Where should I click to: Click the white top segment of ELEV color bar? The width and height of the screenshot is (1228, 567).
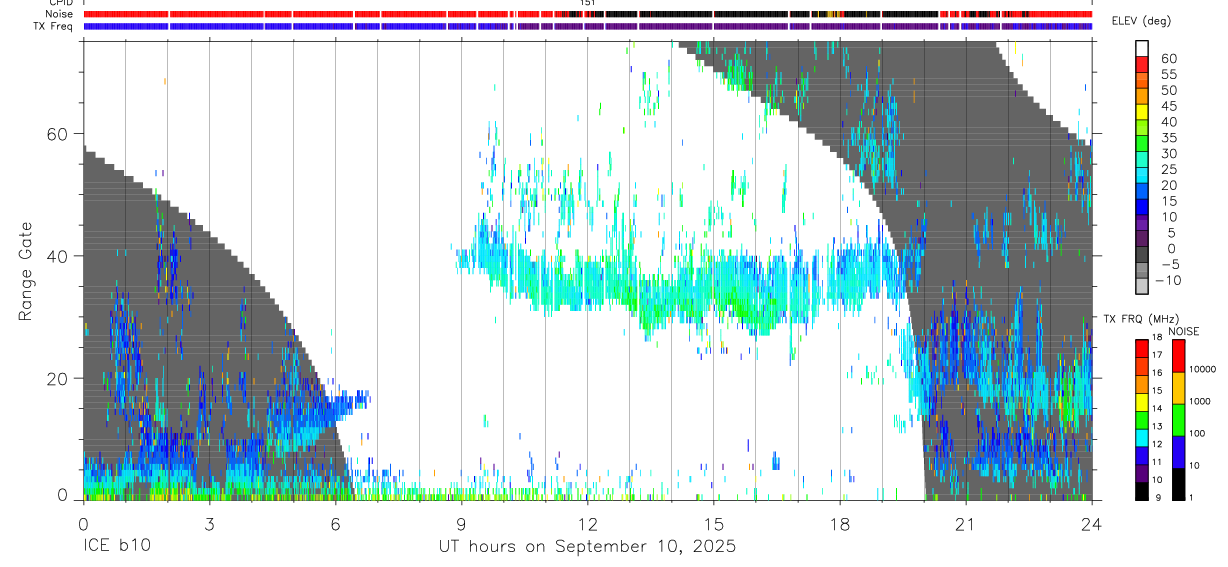(1142, 49)
